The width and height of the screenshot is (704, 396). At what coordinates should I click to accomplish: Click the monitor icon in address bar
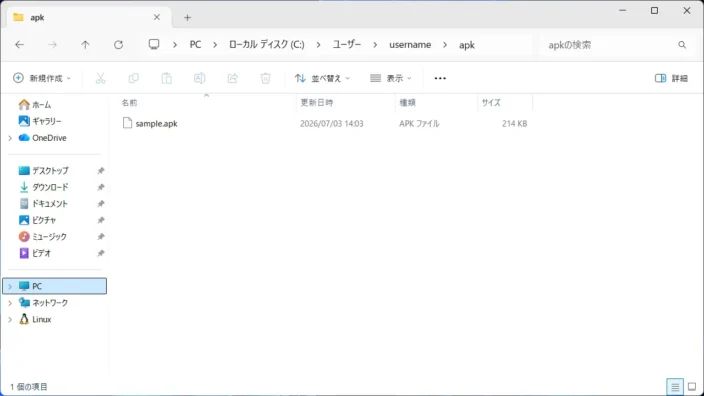coord(154,44)
